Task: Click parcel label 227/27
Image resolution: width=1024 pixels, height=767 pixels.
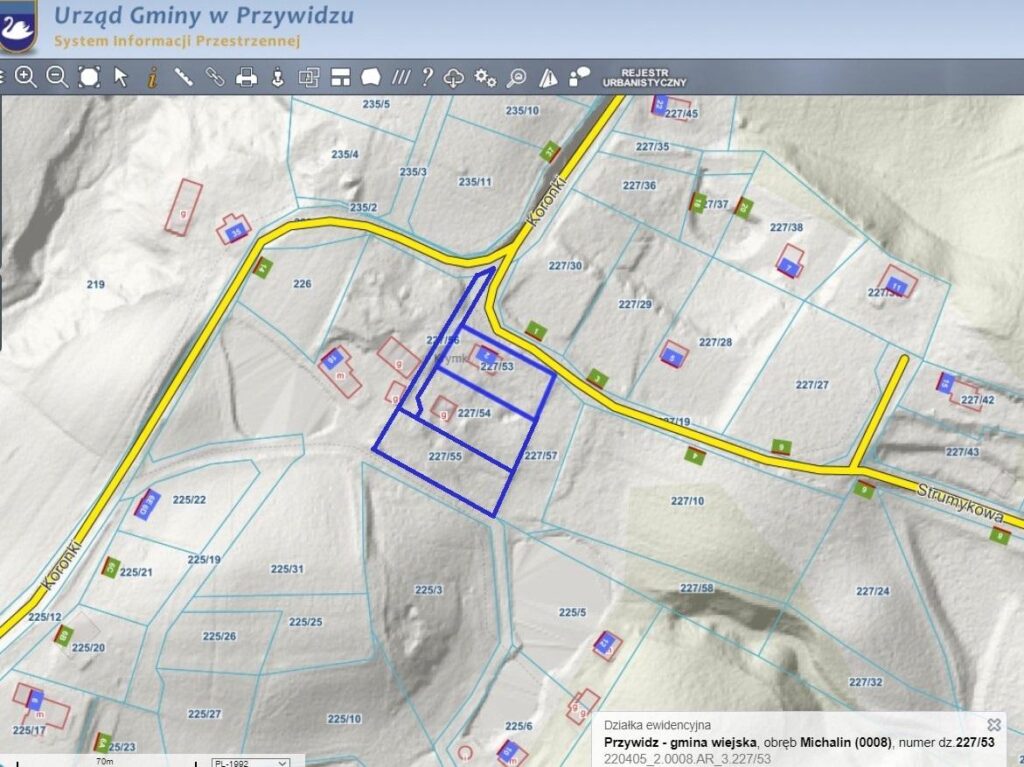Action: 812,385
